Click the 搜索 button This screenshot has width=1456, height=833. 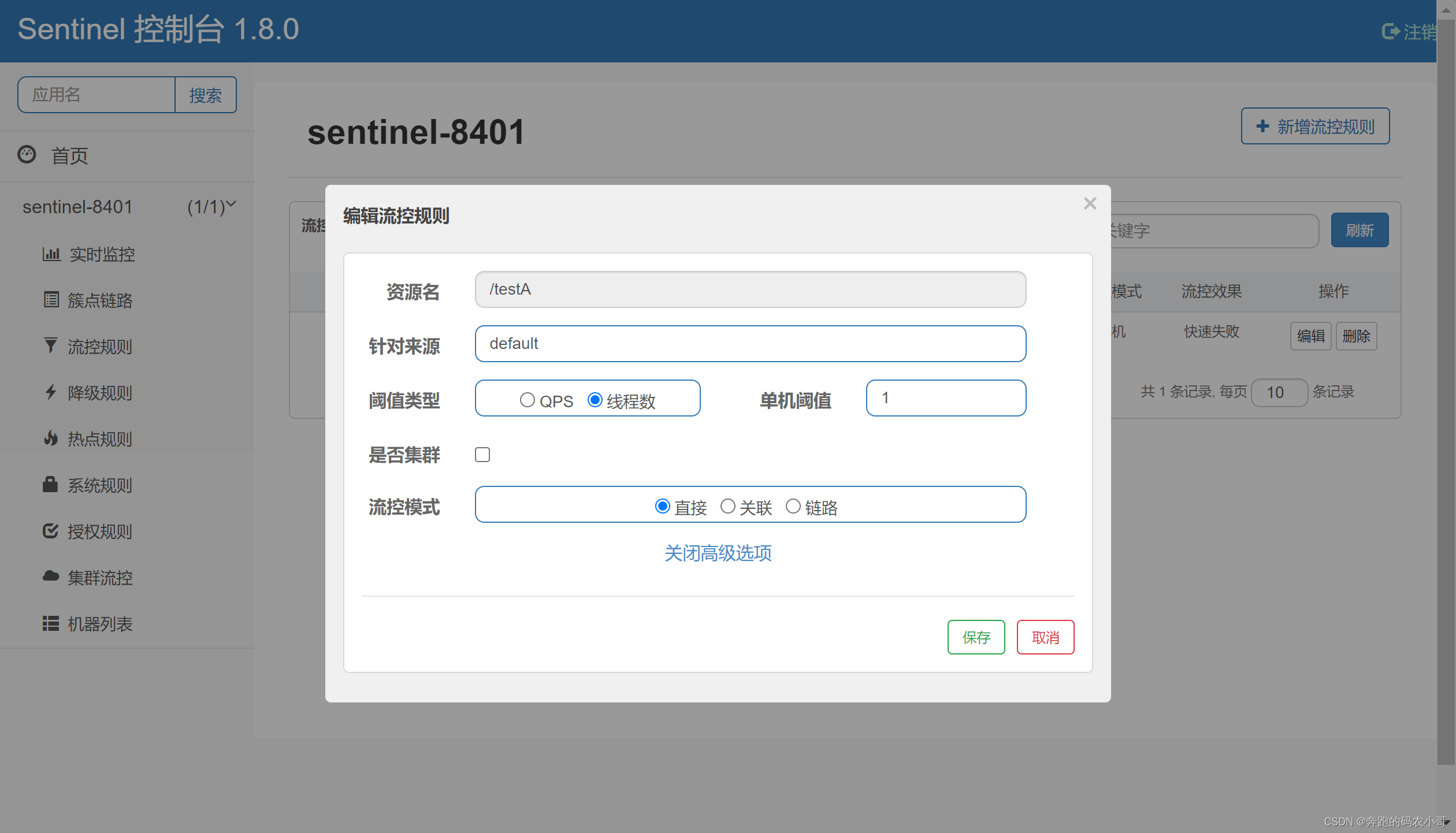(206, 95)
